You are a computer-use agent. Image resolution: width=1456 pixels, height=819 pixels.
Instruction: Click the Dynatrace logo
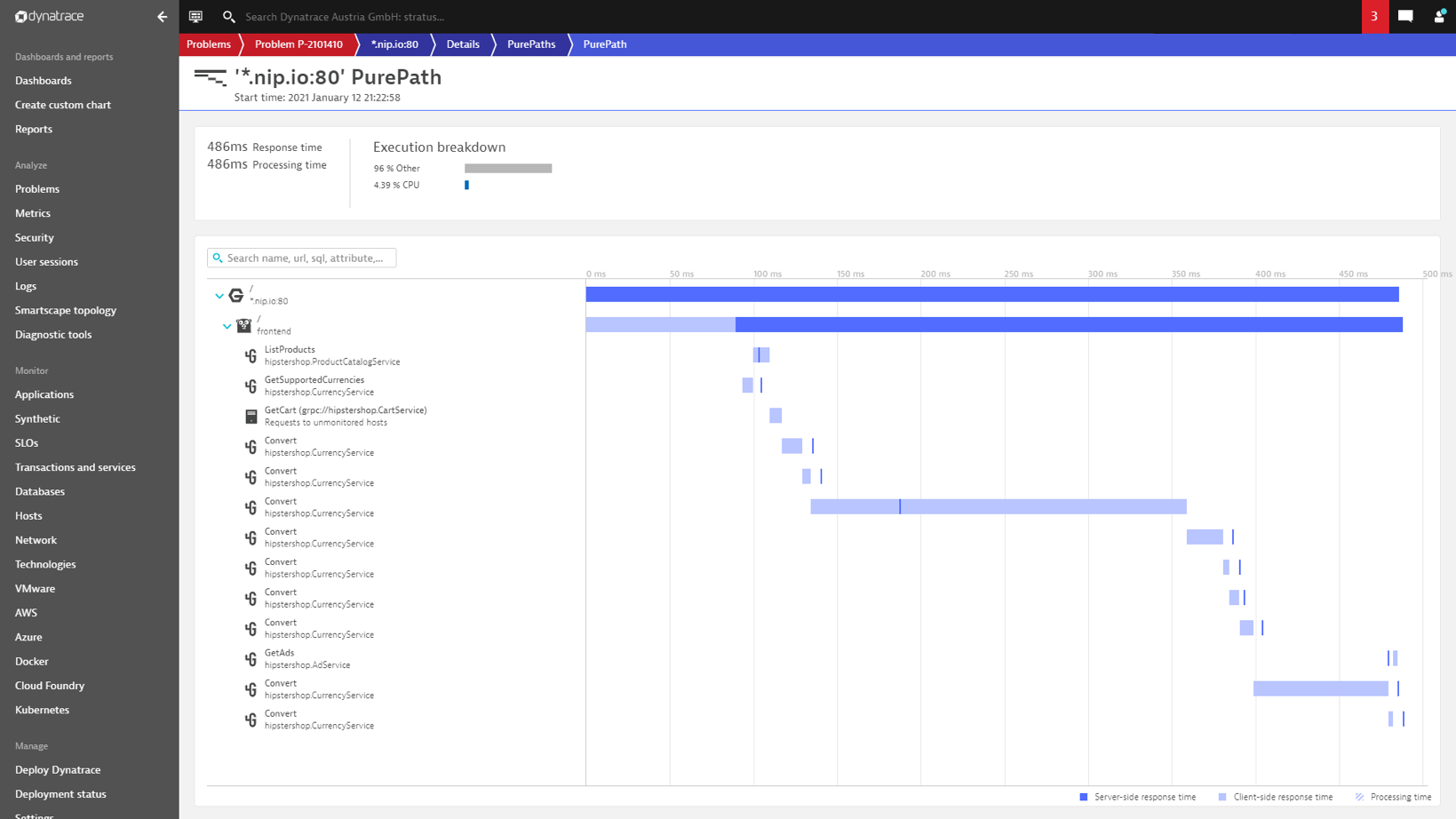coord(50,16)
